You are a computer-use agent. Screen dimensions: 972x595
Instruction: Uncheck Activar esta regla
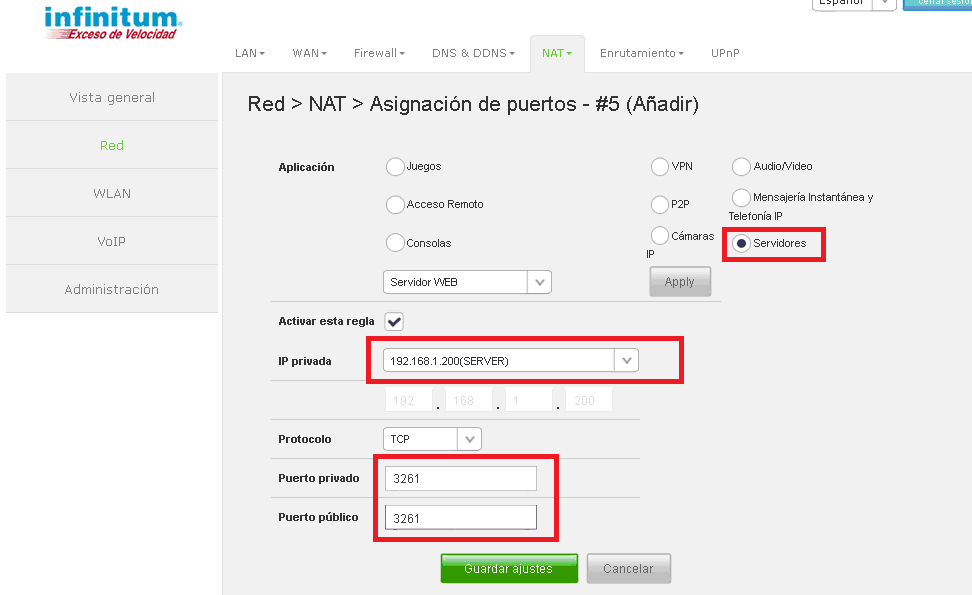[x=394, y=321]
